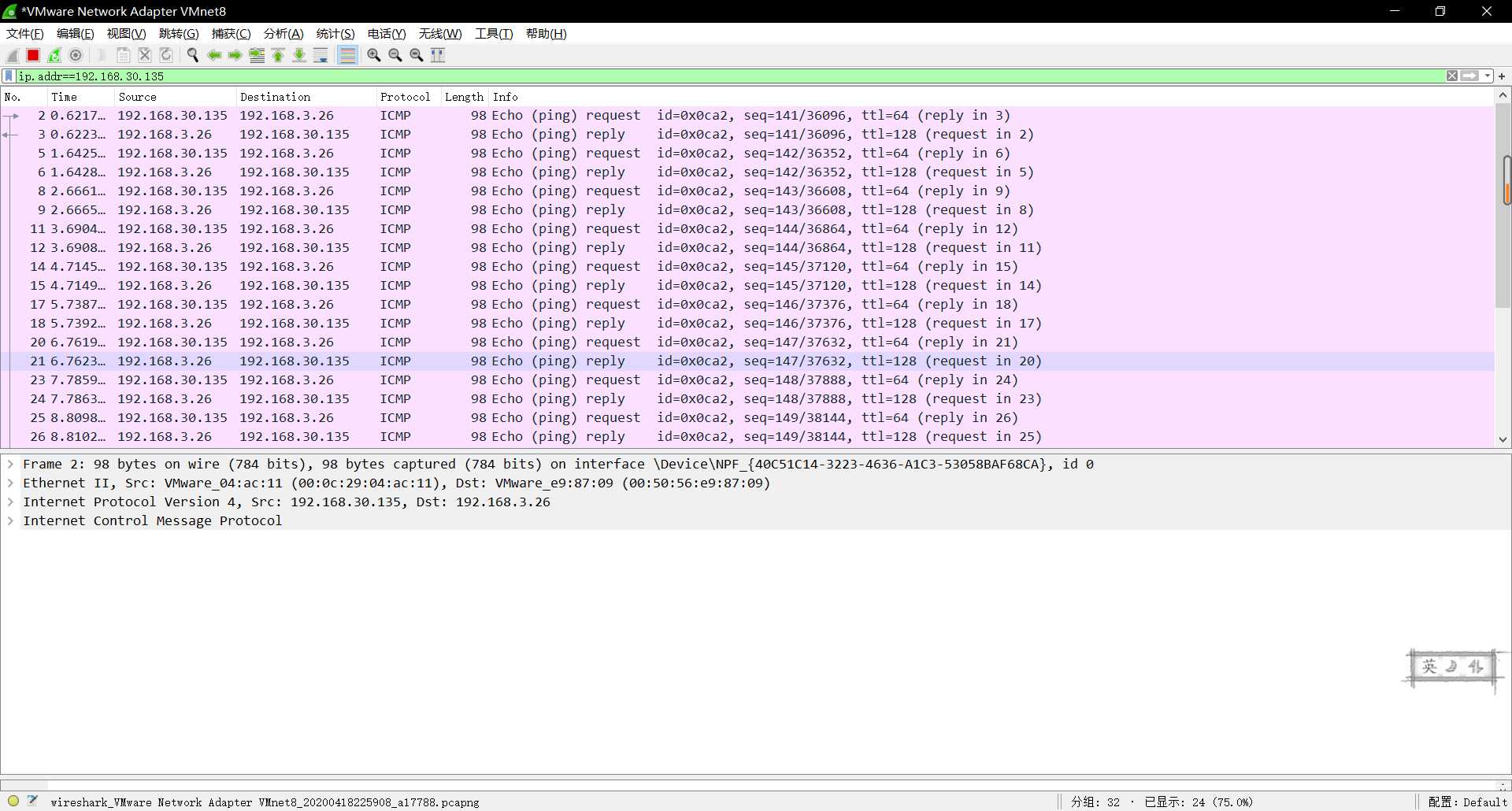The height and width of the screenshot is (811, 1512).
Task: Open the 统计(S) menu
Action: [335, 34]
